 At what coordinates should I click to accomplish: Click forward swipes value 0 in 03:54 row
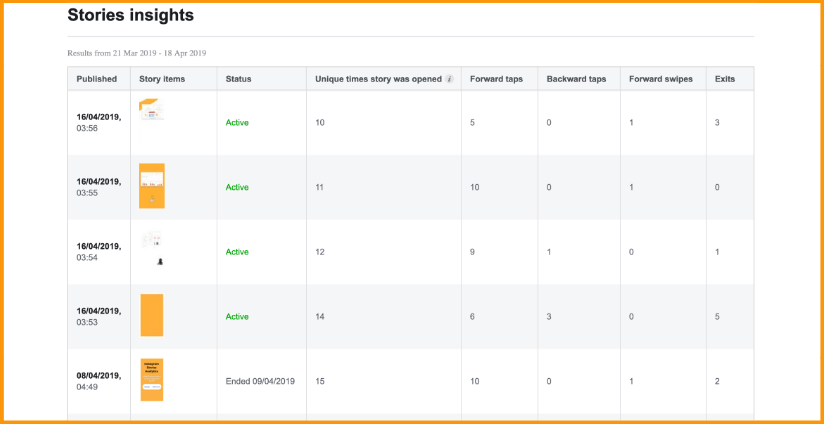click(631, 252)
